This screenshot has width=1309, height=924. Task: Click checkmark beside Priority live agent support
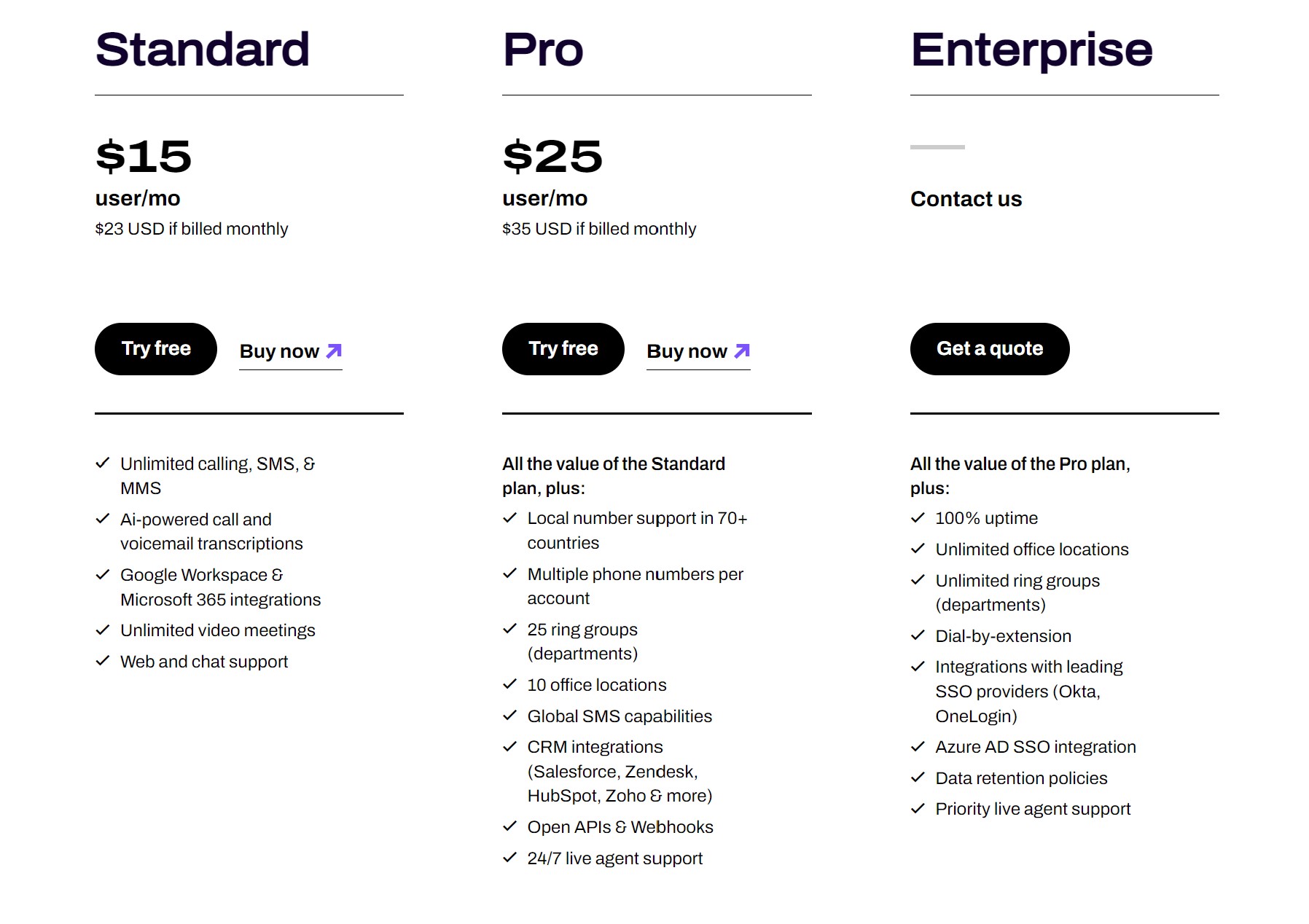tap(918, 809)
